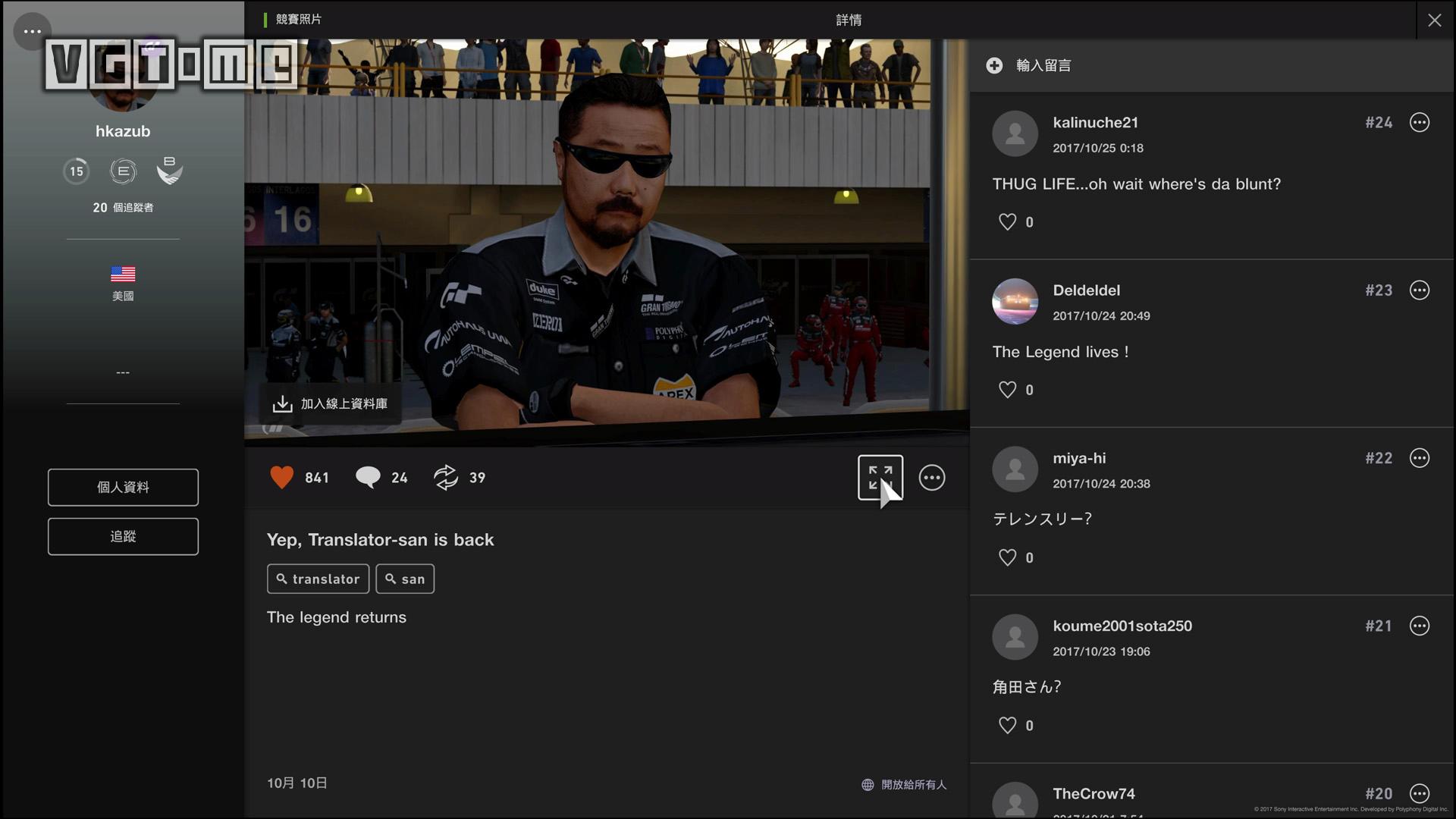Open options menu for comment #21
1456x819 pixels.
click(x=1420, y=626)
